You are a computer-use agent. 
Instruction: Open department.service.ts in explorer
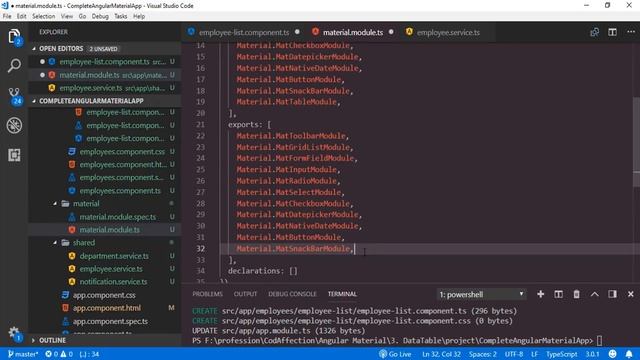pyautogui.click(x=114, y=256)
